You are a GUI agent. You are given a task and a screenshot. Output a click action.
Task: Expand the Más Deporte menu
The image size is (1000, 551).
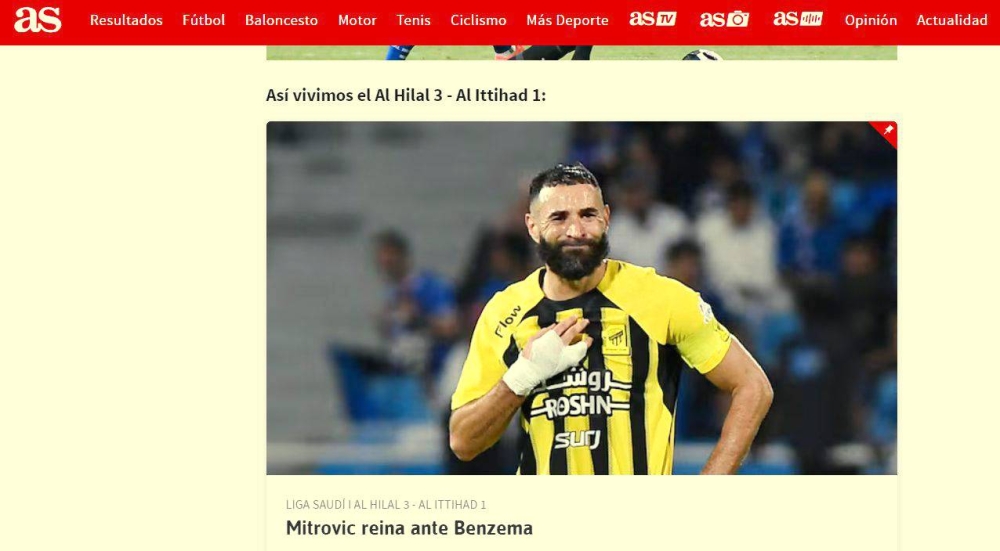click(x=567, y=20)
